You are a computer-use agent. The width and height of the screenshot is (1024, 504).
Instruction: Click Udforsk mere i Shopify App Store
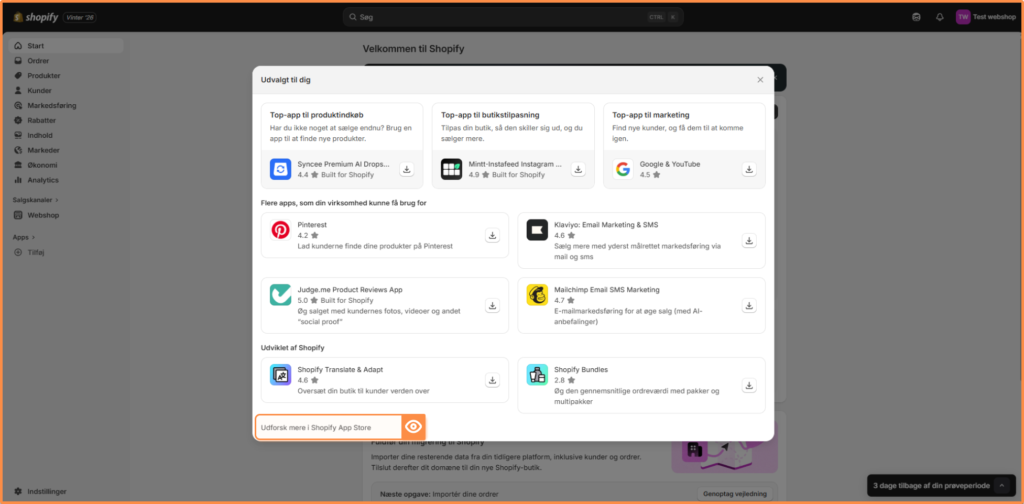328,427
